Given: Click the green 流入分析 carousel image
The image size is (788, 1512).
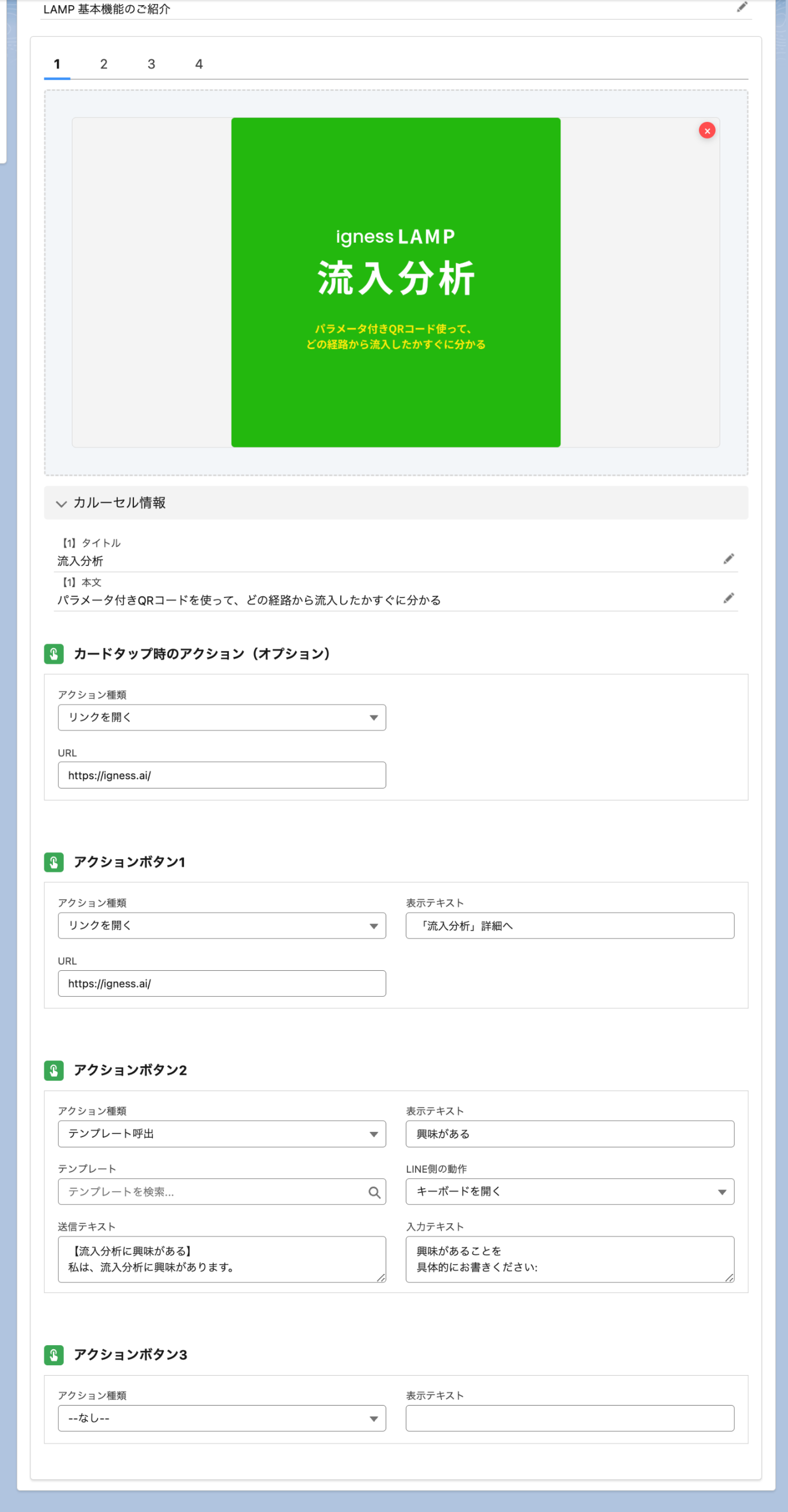Looking at the screenshot, I should (x=395, y=282).
